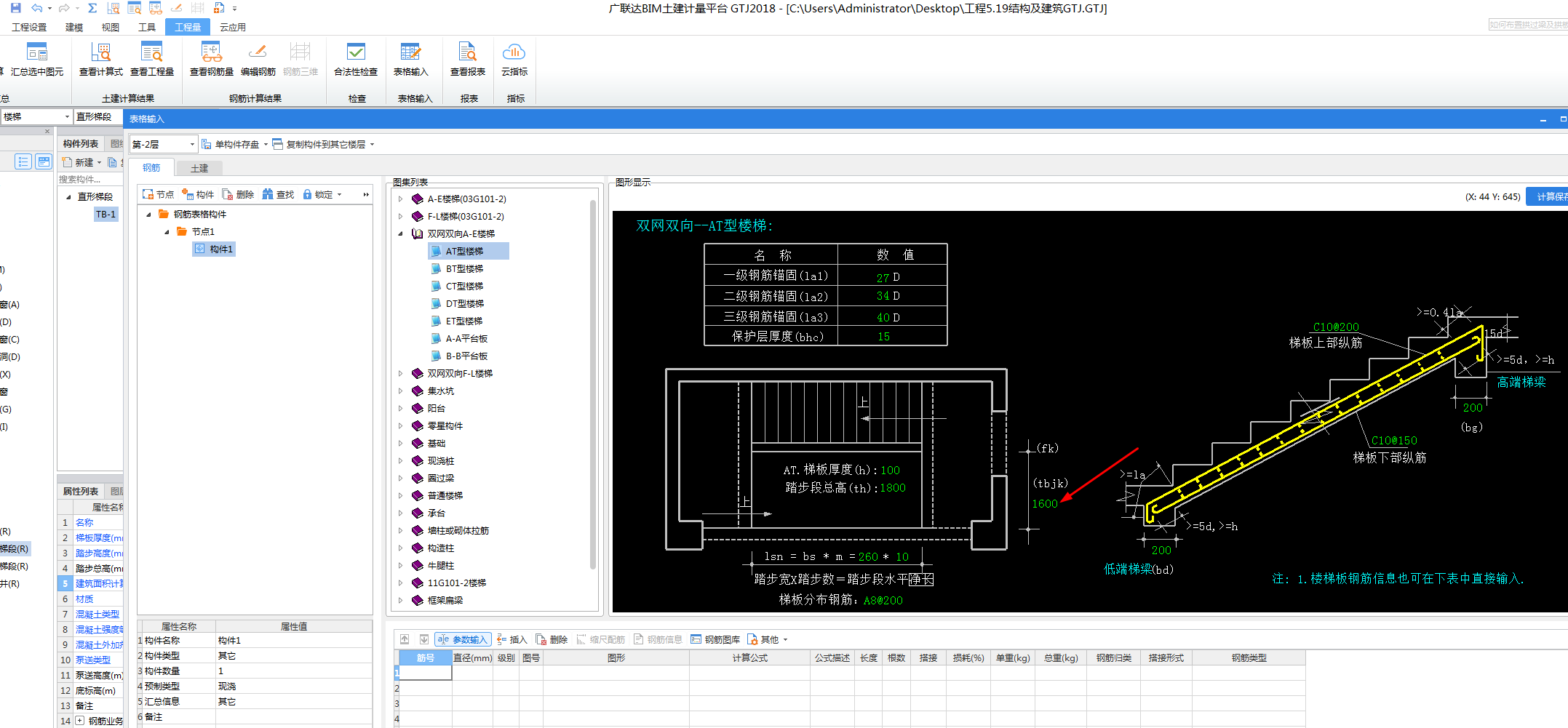Viewport: 1568px width, 728px height.
Task: Click the 梯板厚度 property link
Action: pyautogui.click(x=99, y=537)
